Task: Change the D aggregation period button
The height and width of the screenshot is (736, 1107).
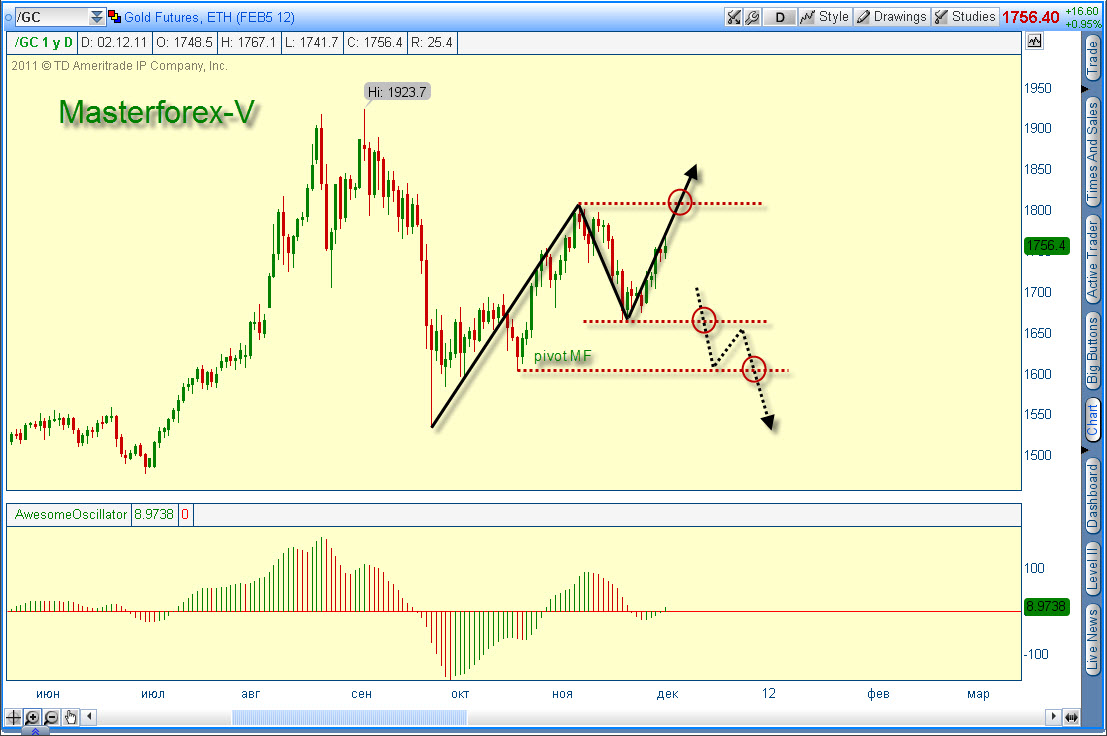Action: (x=779, y=17)
